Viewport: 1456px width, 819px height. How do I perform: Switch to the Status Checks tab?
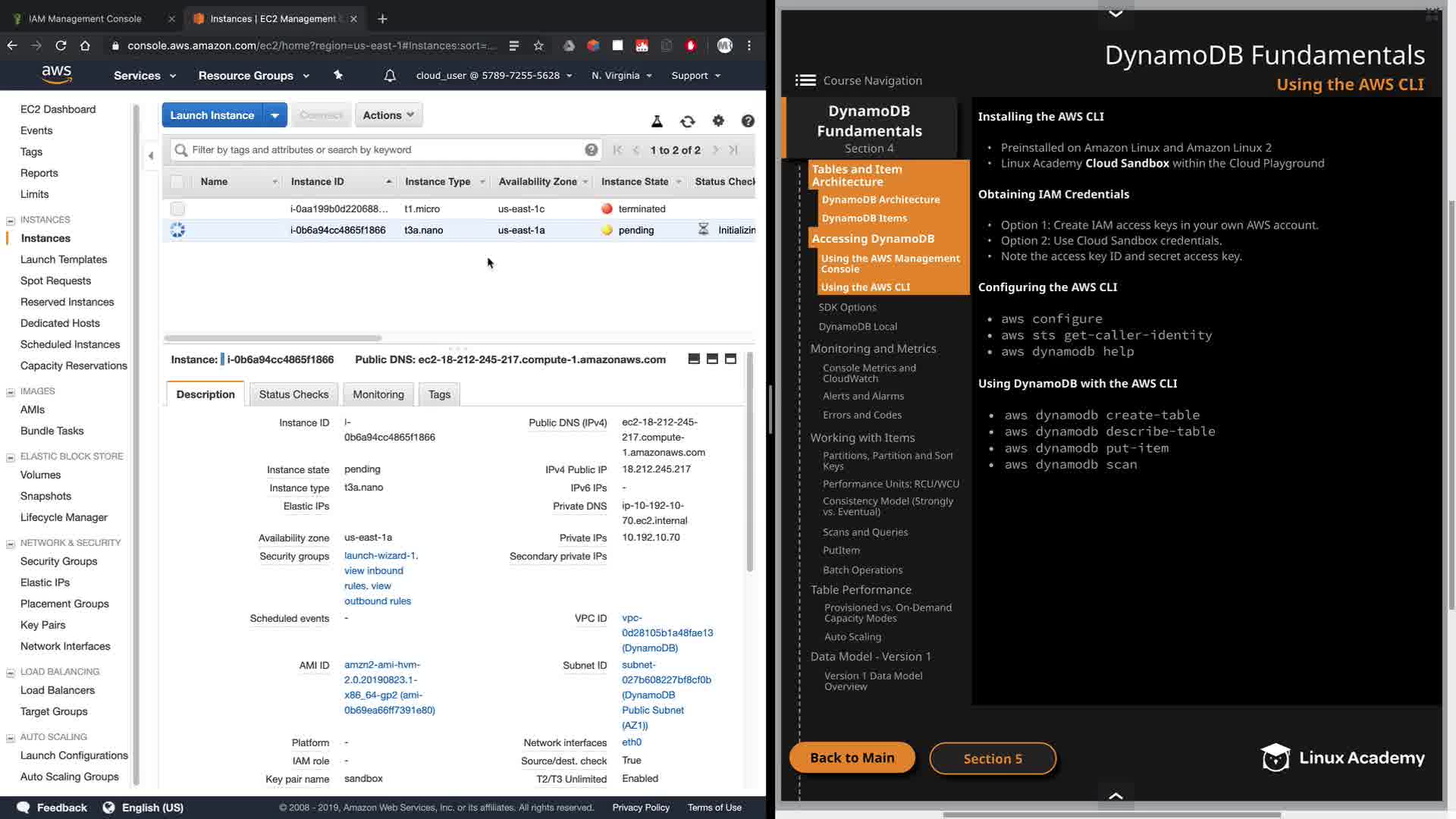(293, 394)
